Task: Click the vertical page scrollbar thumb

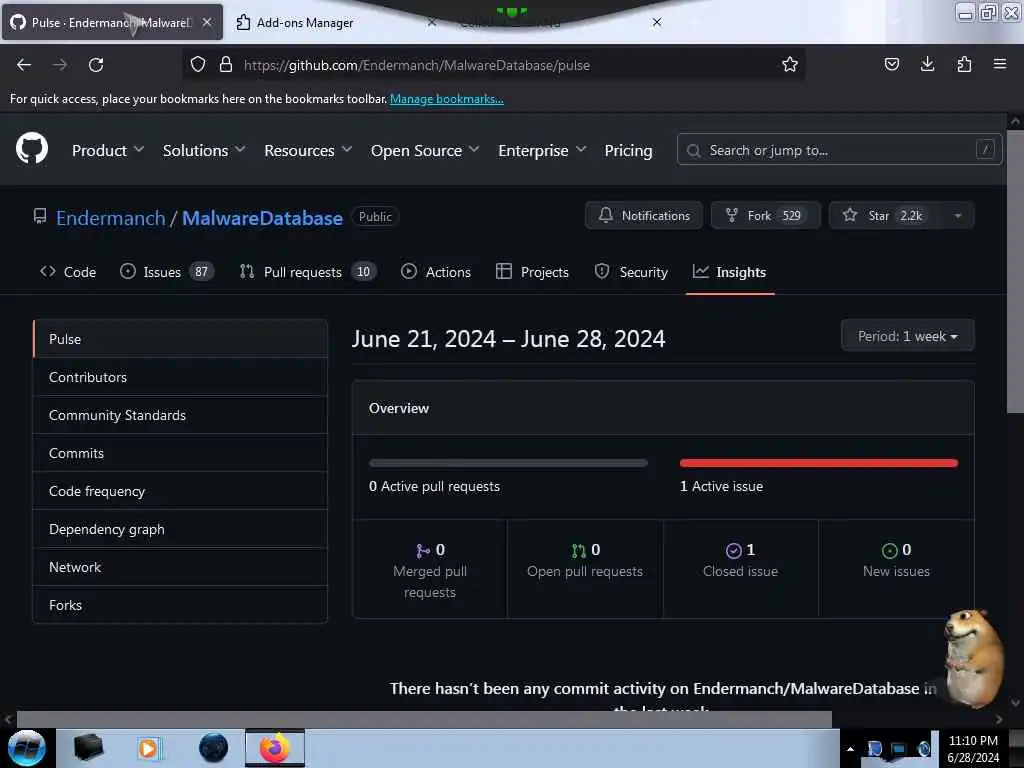Action: [1015, 271]
